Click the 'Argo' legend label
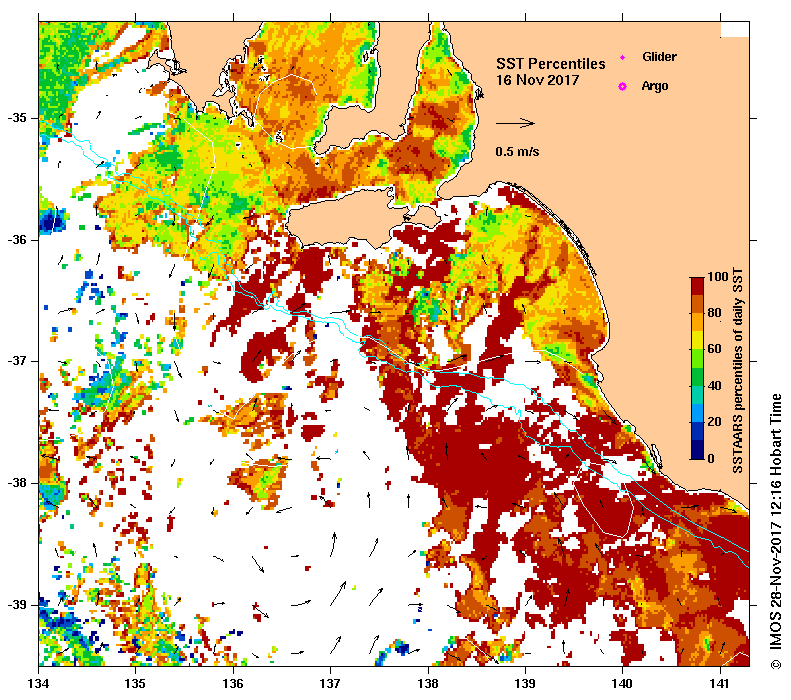 click(655, 86)
